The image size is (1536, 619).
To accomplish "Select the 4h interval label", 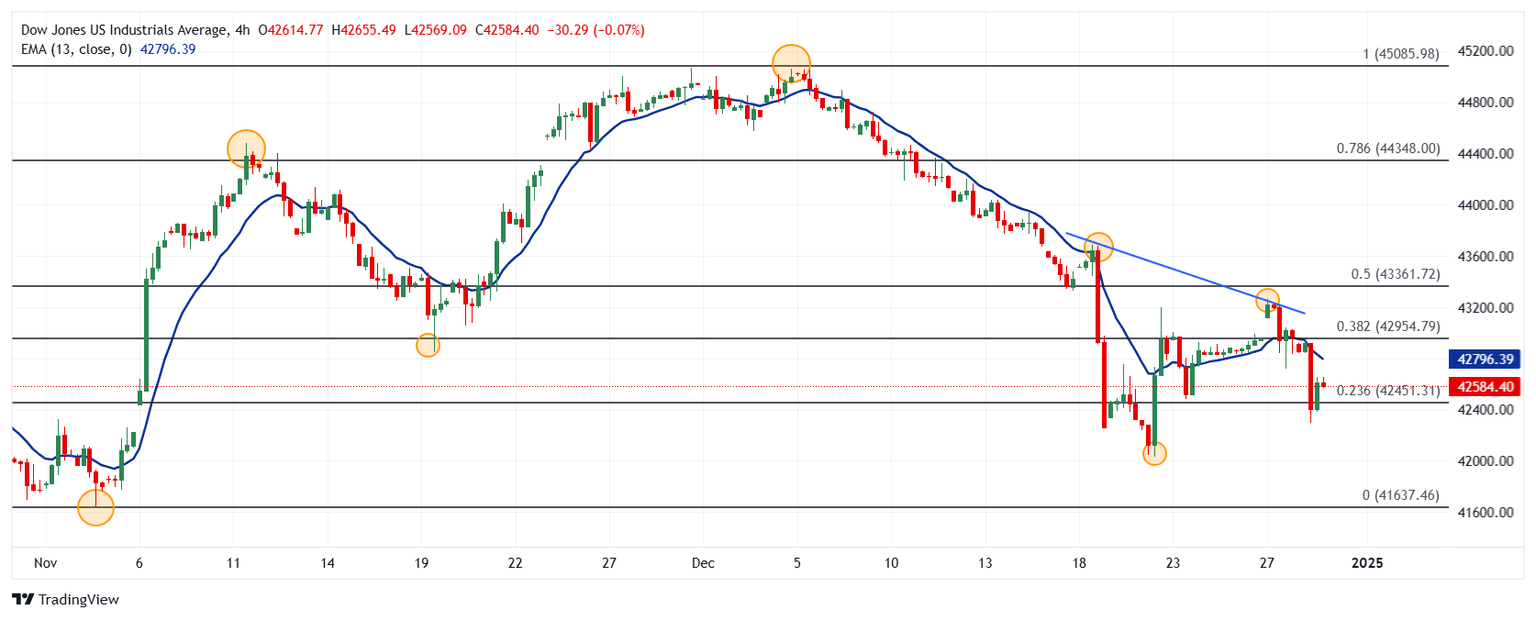I will tap(242, 30).
